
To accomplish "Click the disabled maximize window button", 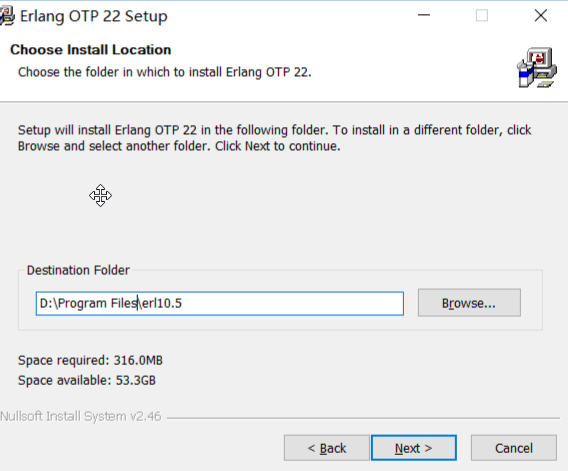I will point(481,16).
